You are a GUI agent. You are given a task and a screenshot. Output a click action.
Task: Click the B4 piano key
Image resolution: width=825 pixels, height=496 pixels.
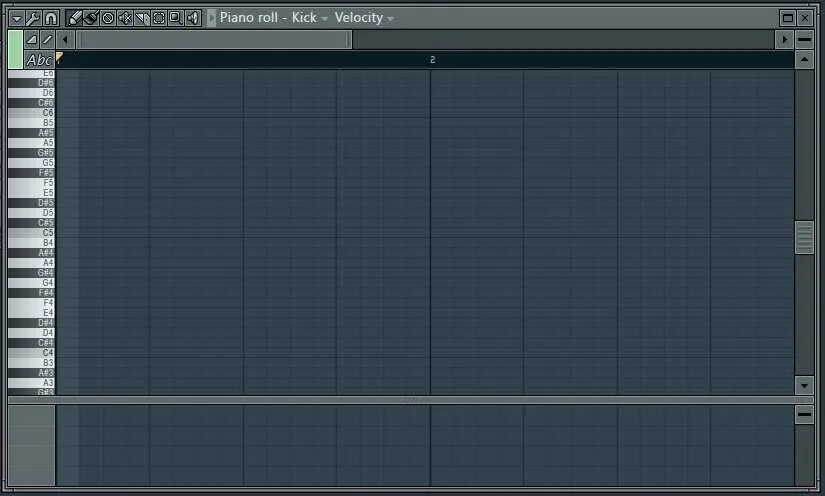point(32,242)
